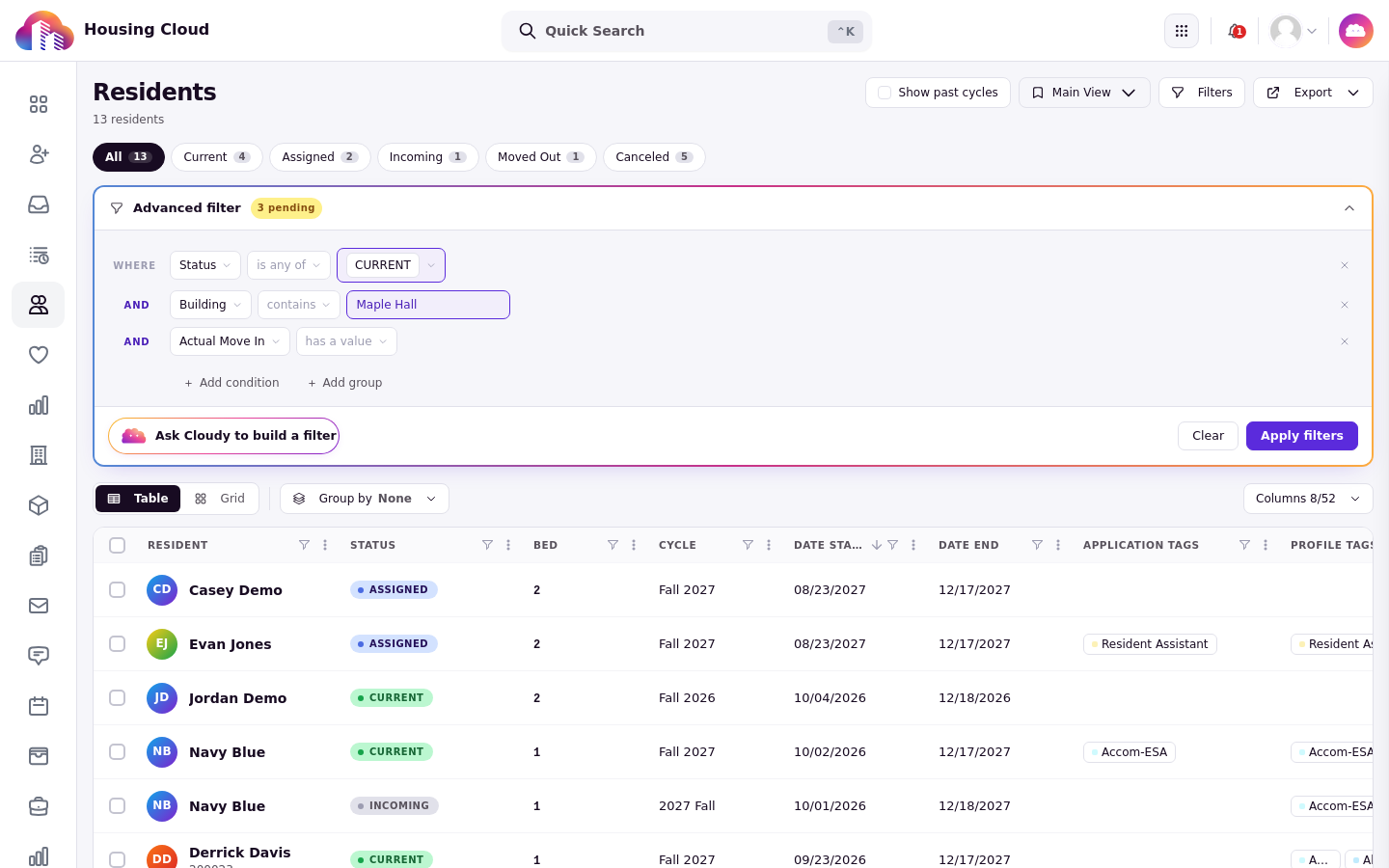
Task: Click the Clear filters button
Action: 1208,436
